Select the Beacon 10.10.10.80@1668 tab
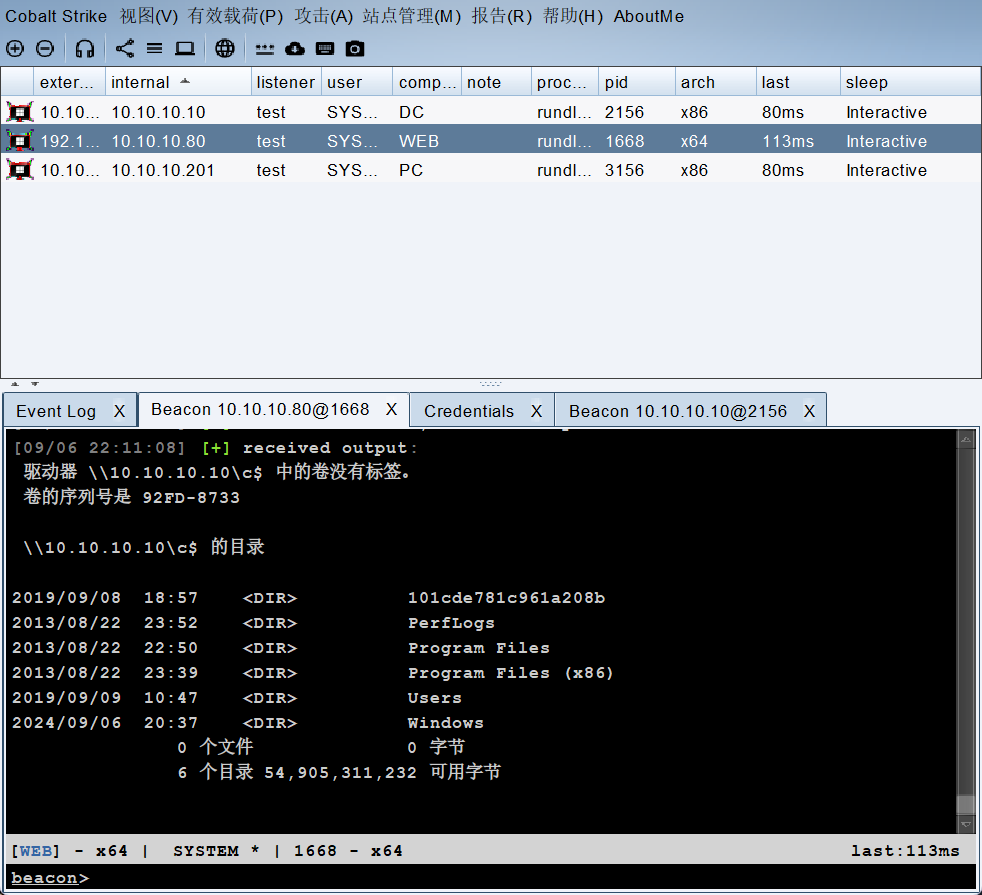Screen dimensions: 982x895 pyautogui.click(x=260, y=409)
